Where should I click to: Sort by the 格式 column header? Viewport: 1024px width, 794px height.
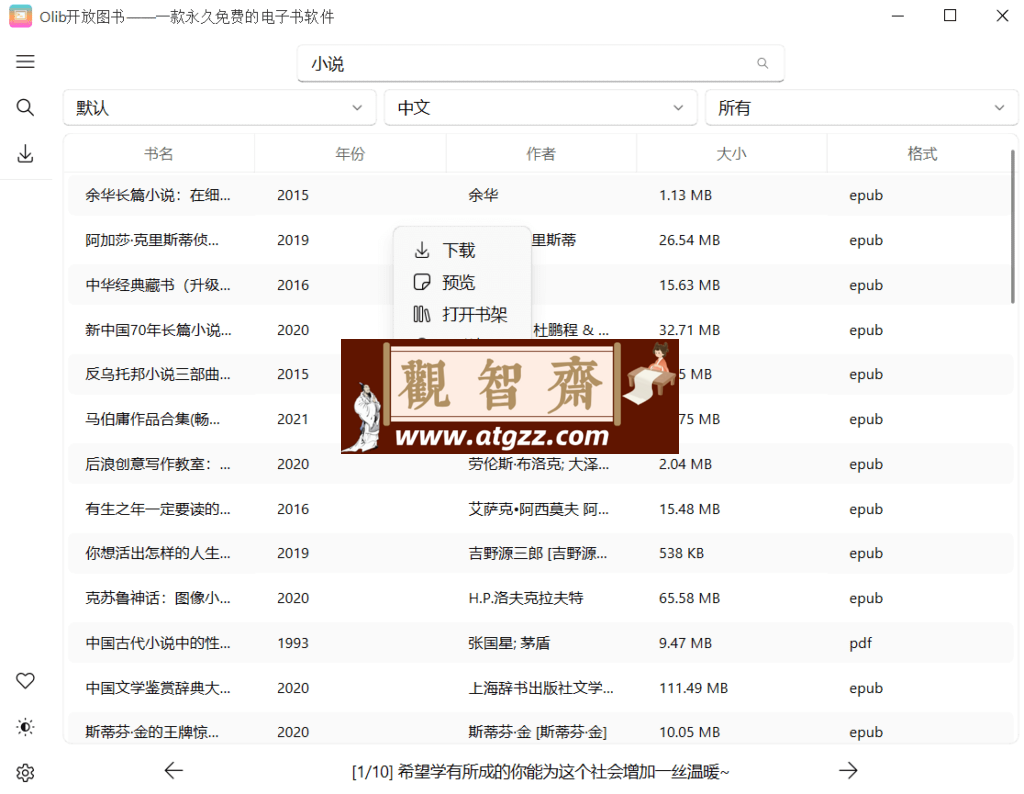point(922,154)
